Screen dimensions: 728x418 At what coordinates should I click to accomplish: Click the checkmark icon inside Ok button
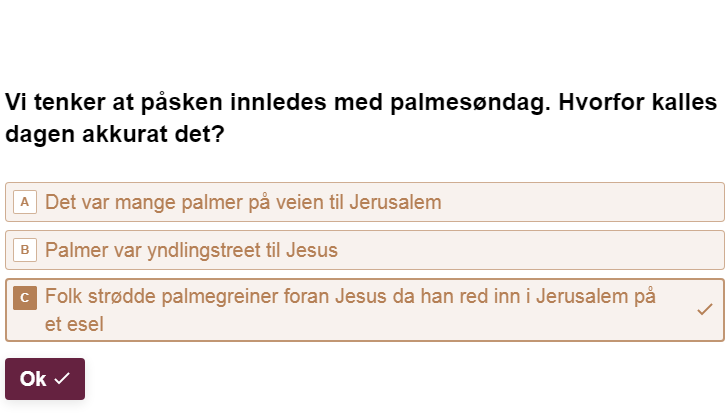click(x=62, y=379)
